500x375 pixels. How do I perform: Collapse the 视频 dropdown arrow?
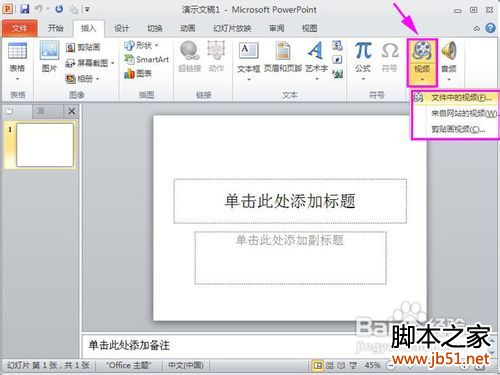[422, 79]
